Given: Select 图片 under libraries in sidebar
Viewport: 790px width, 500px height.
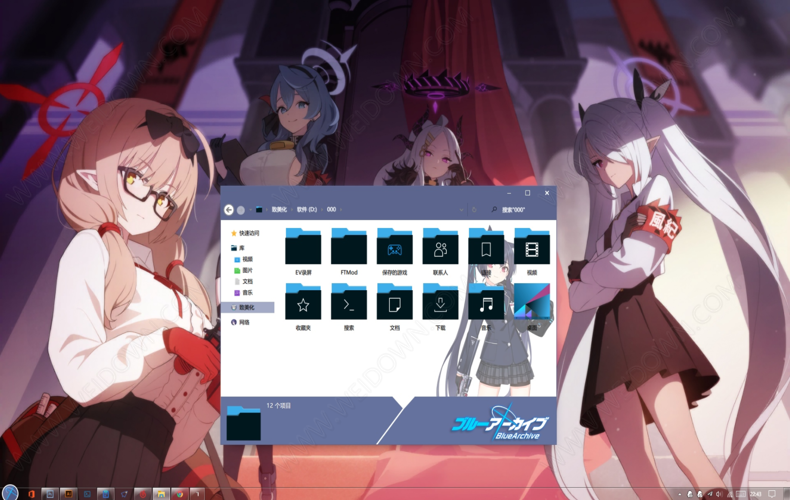Looking at the screenshot, I should (244, 270).
